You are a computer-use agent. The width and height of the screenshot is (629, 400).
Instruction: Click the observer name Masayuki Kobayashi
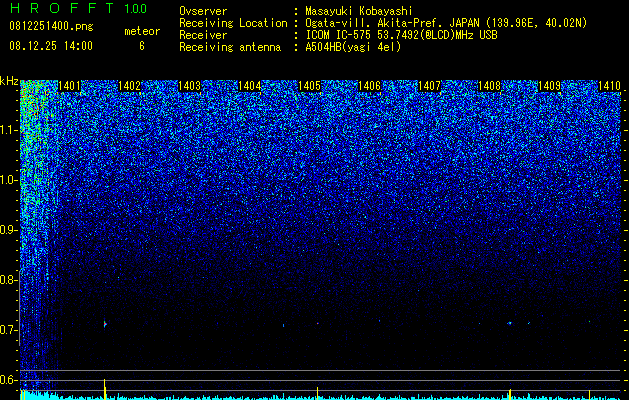359,11
